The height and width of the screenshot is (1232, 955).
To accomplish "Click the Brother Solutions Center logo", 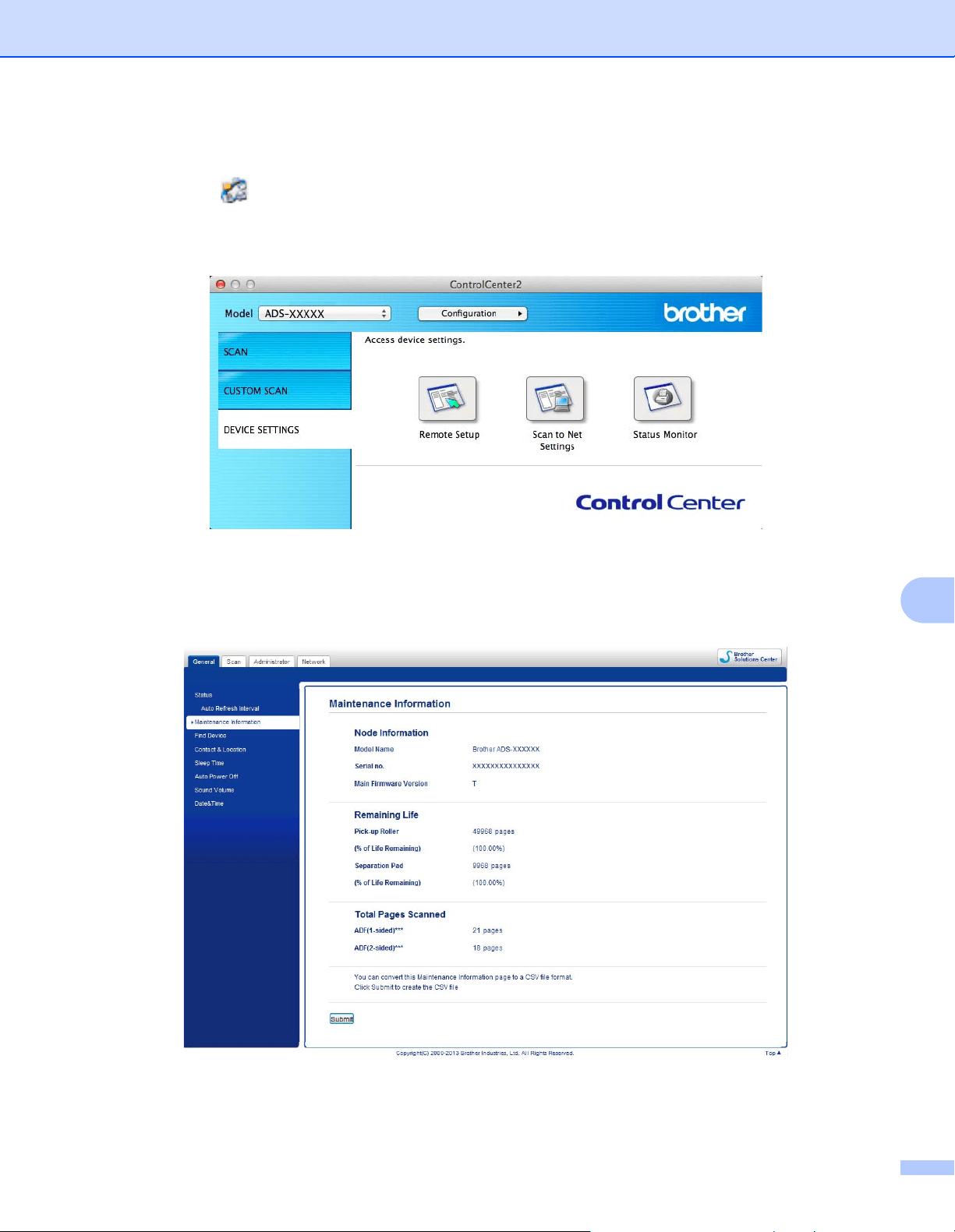I will (x=749, y=657).
